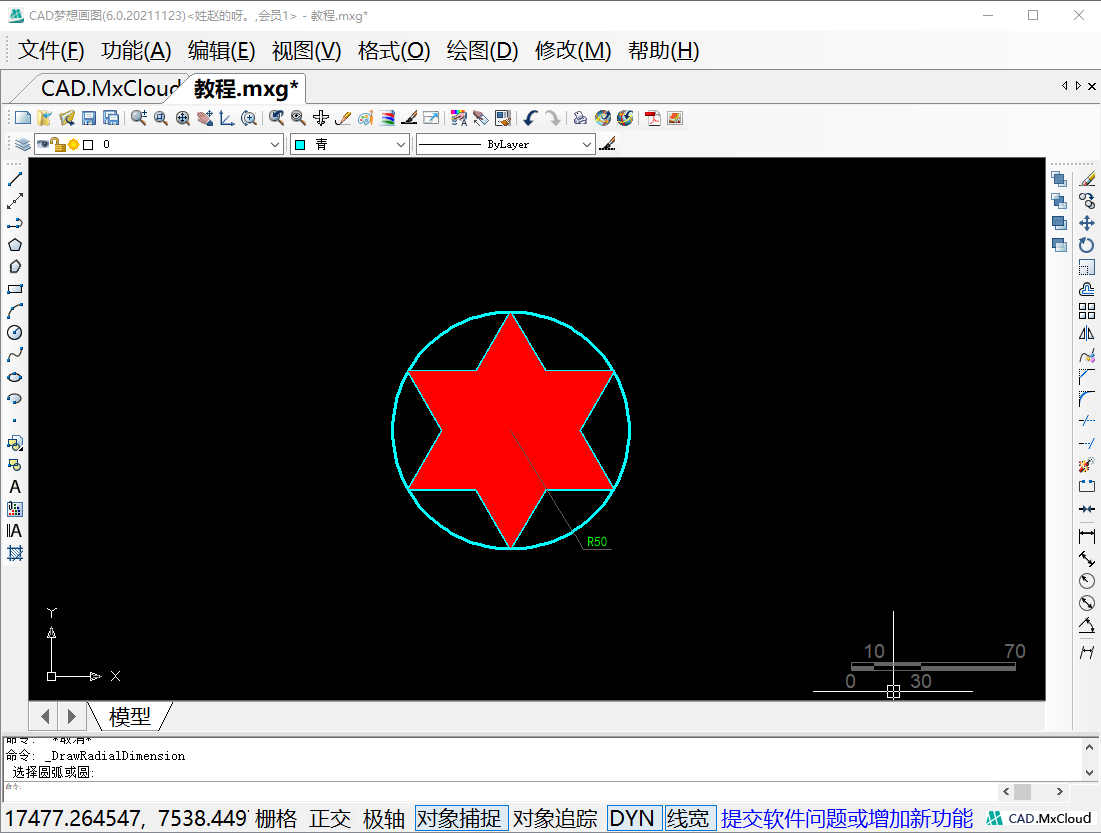Screen dimensions: 1101x833
Task: Select the 模型 layout tab
Action: click(130, 716)
